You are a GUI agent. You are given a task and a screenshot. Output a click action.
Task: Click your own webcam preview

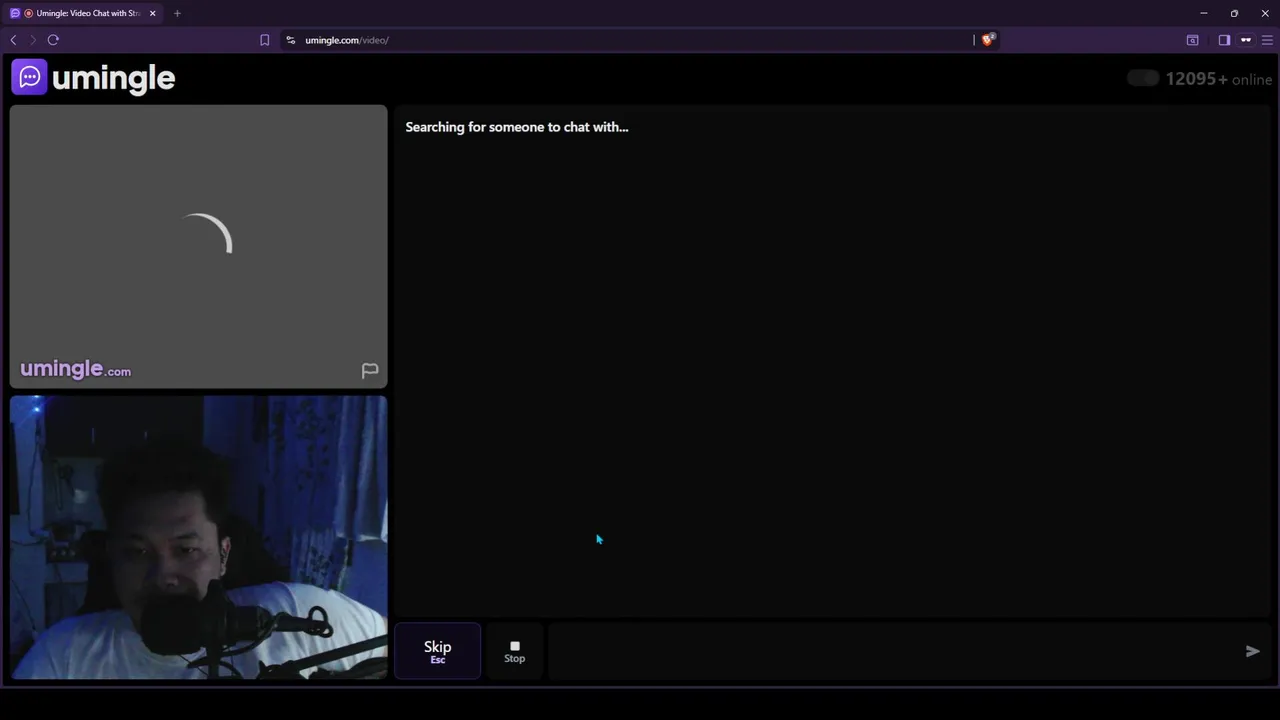tap(198, 538)
